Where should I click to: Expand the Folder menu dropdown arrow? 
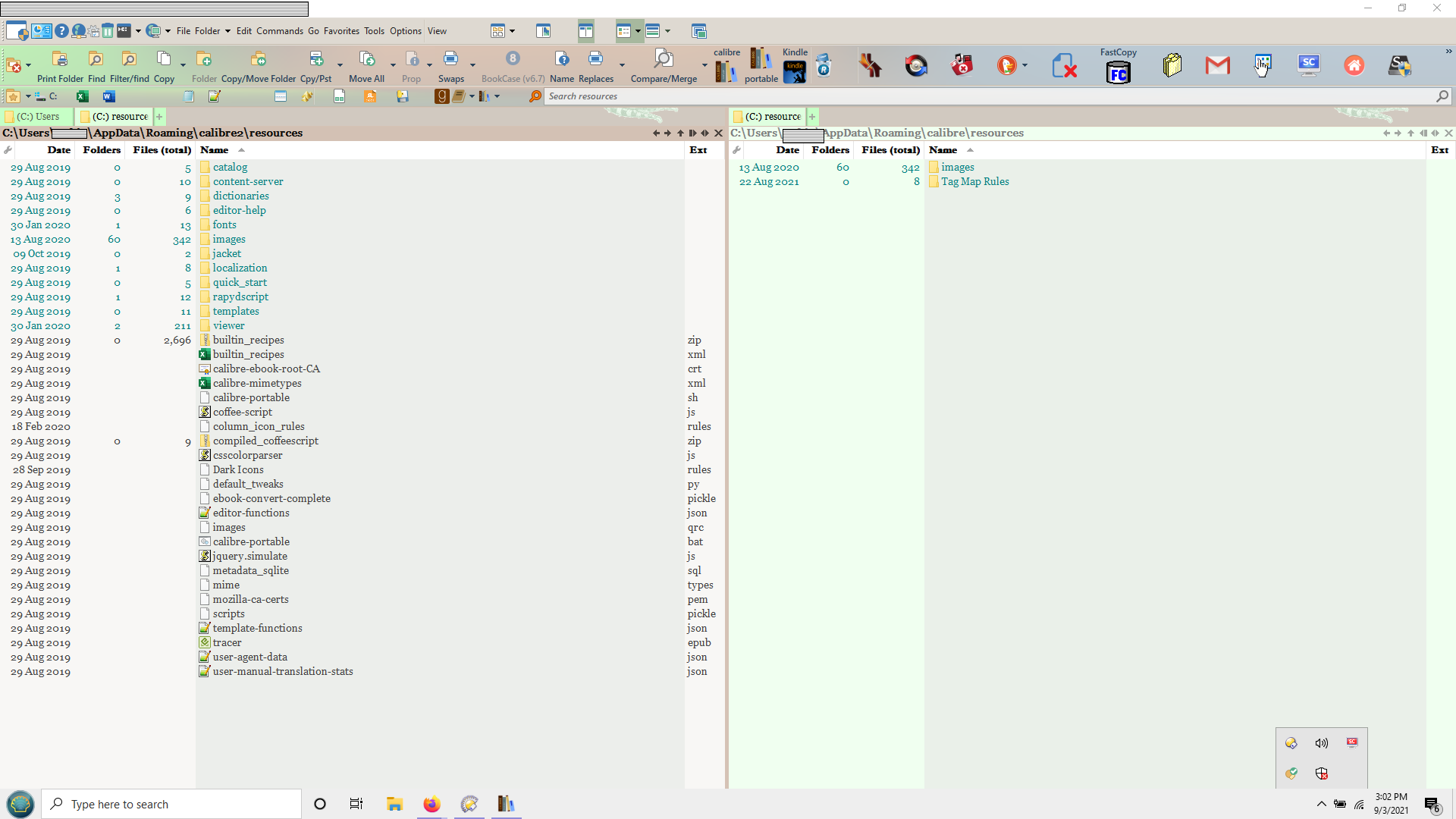pyautogui.click(x=227, y=31)
